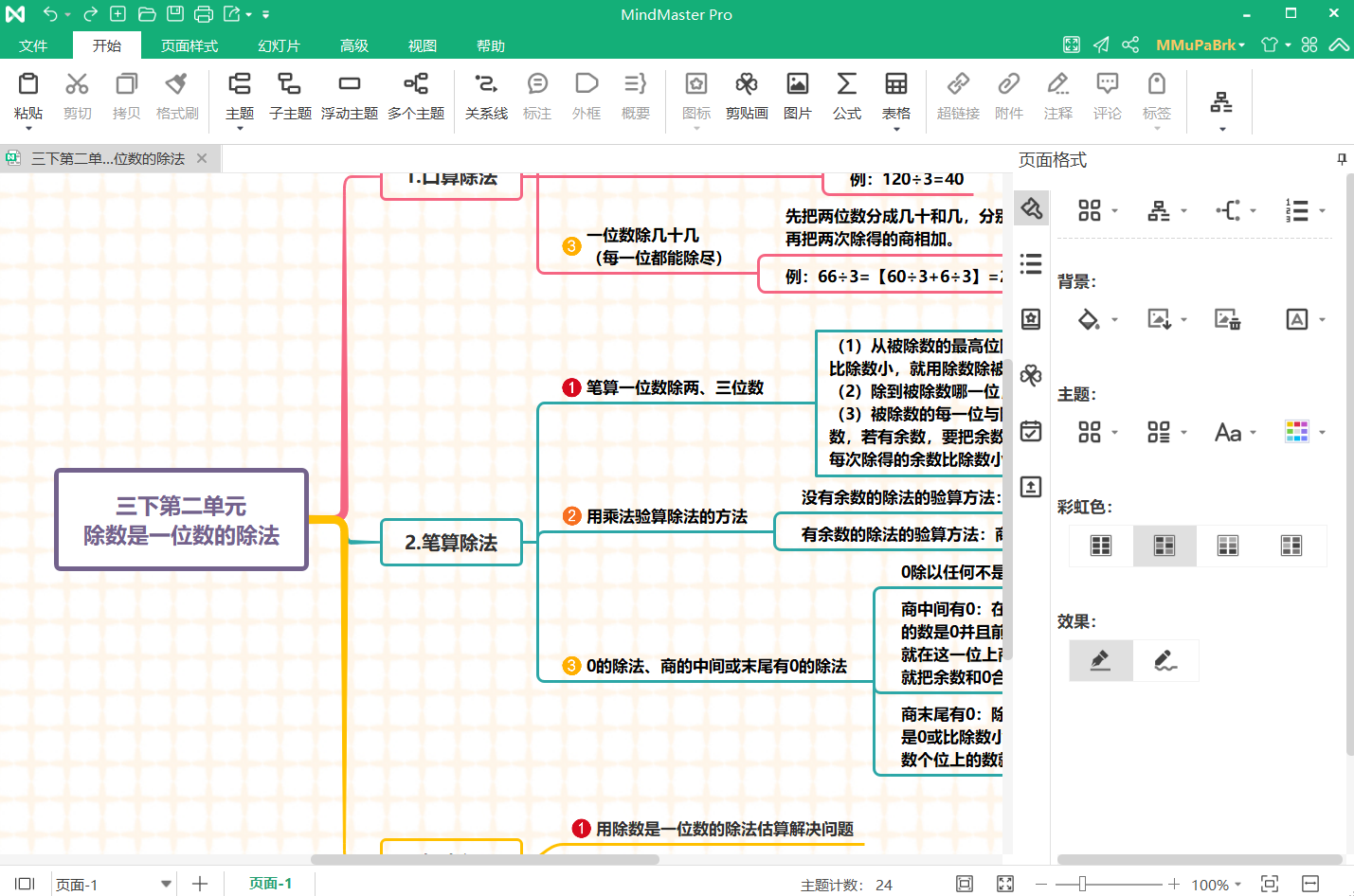
Task: Open the Icon (图标) dropdown
Action: tap(696, 128)
